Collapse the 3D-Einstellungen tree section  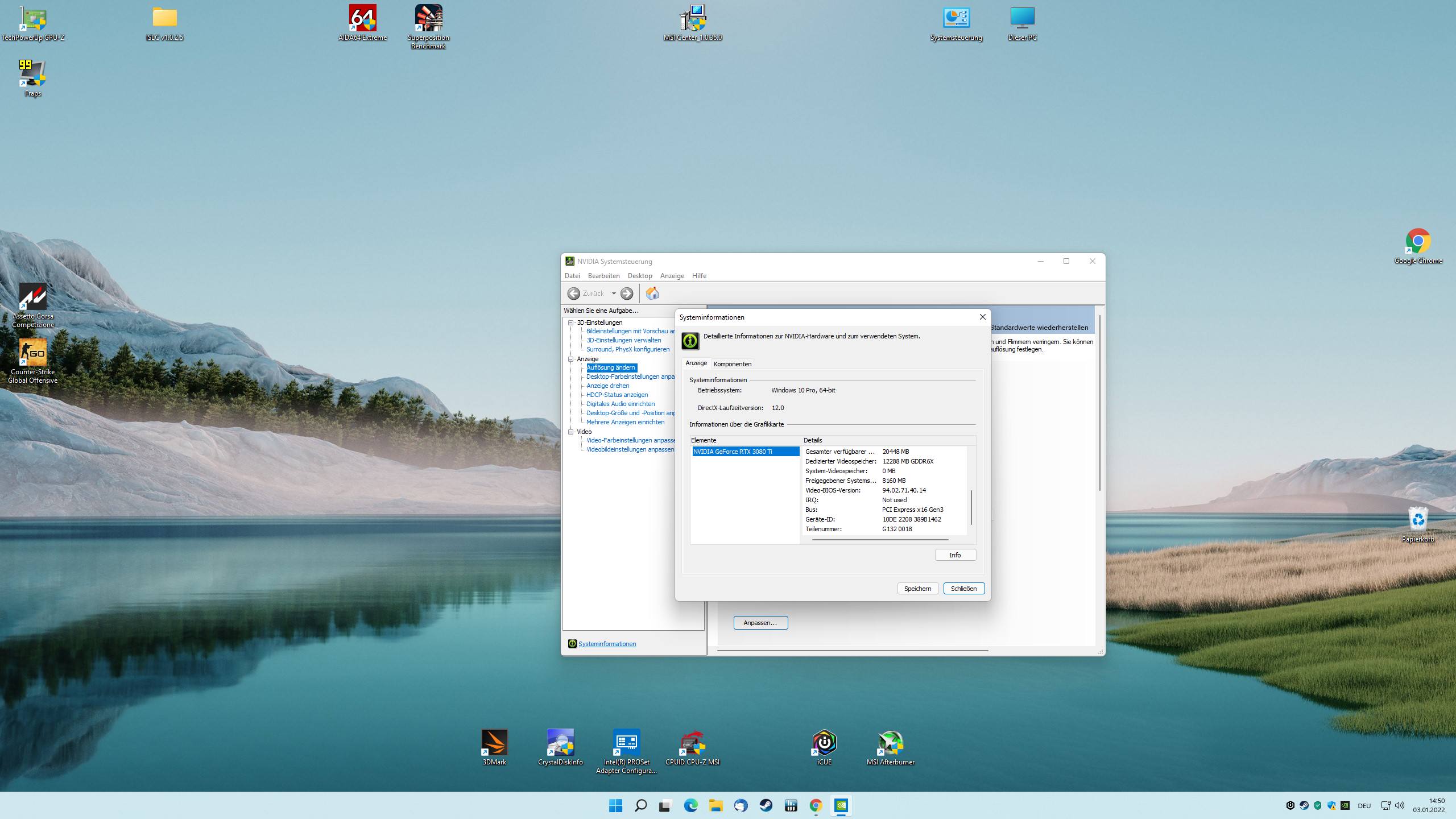click(571, 322)
